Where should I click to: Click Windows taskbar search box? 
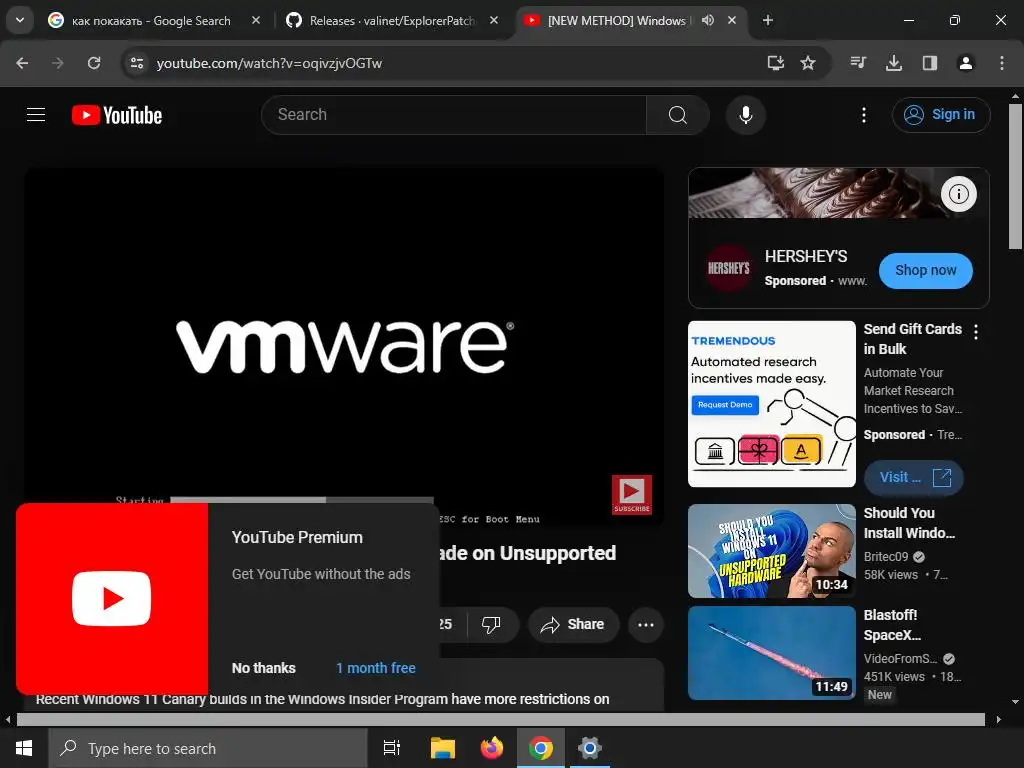tap(208, 748)
